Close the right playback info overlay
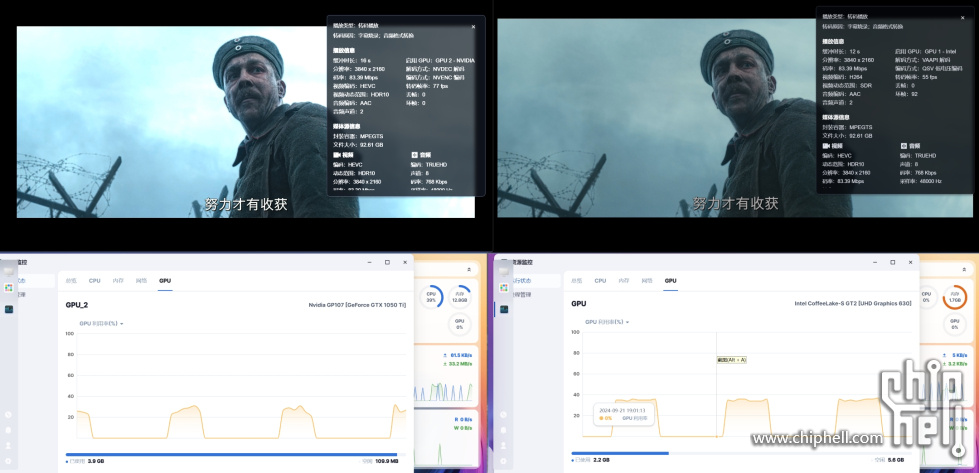The image size is (979, 473). (x=963, y=17)
